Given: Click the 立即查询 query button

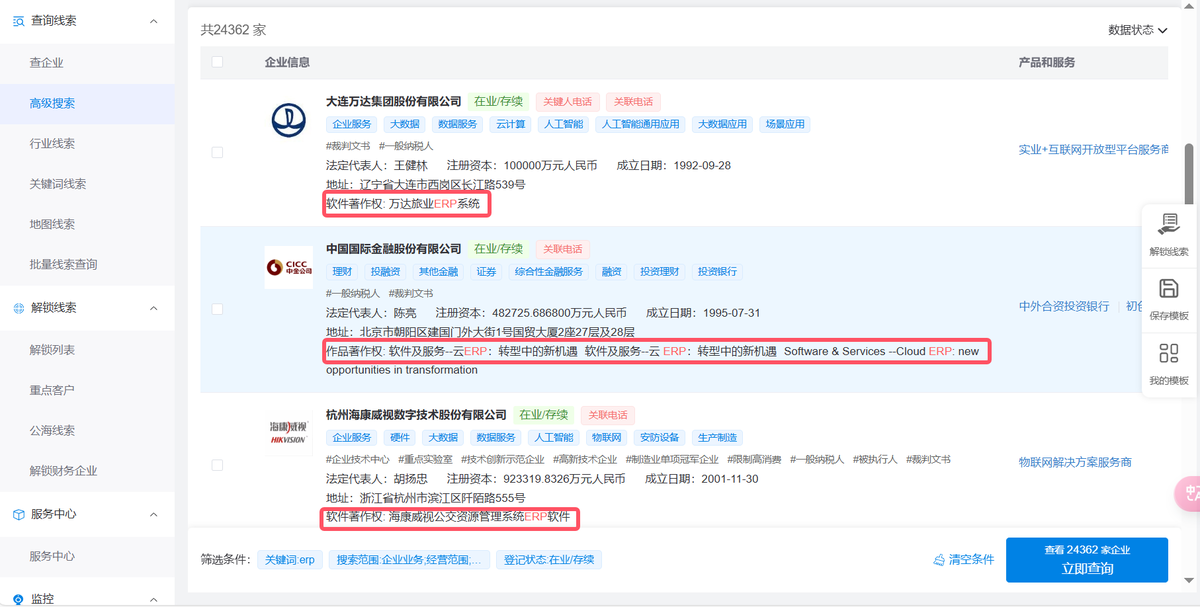Looking at the screenshot, I should click(1087, 560).
